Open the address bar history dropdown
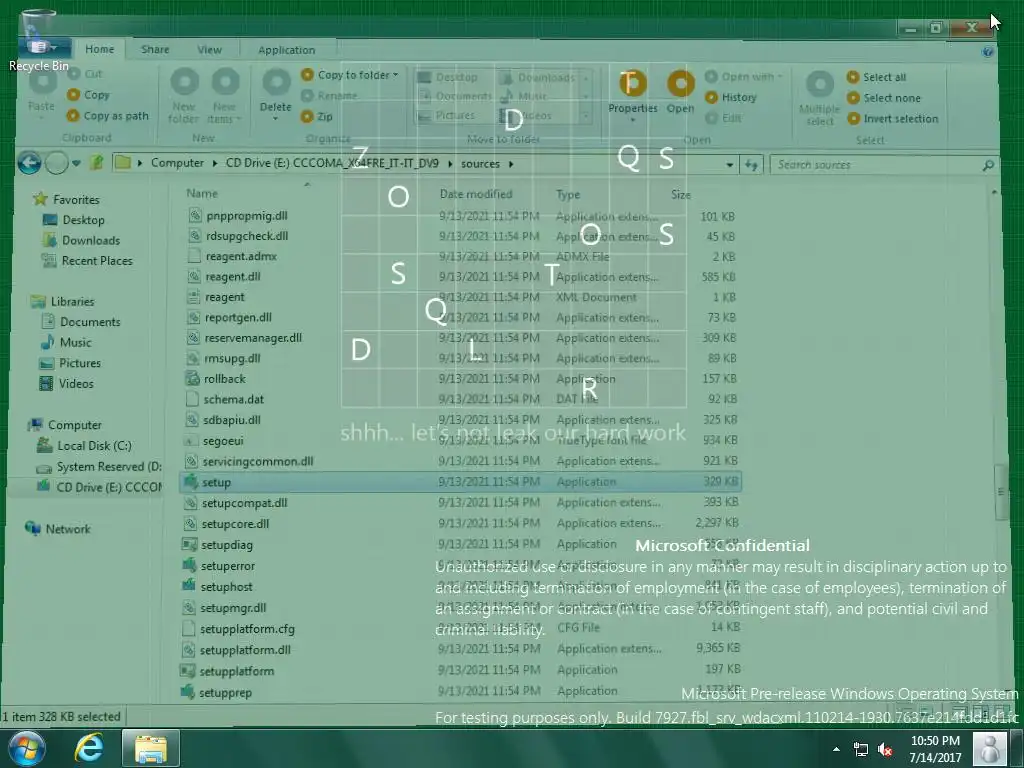1024x768 pixels. click(x=729, y=165)
